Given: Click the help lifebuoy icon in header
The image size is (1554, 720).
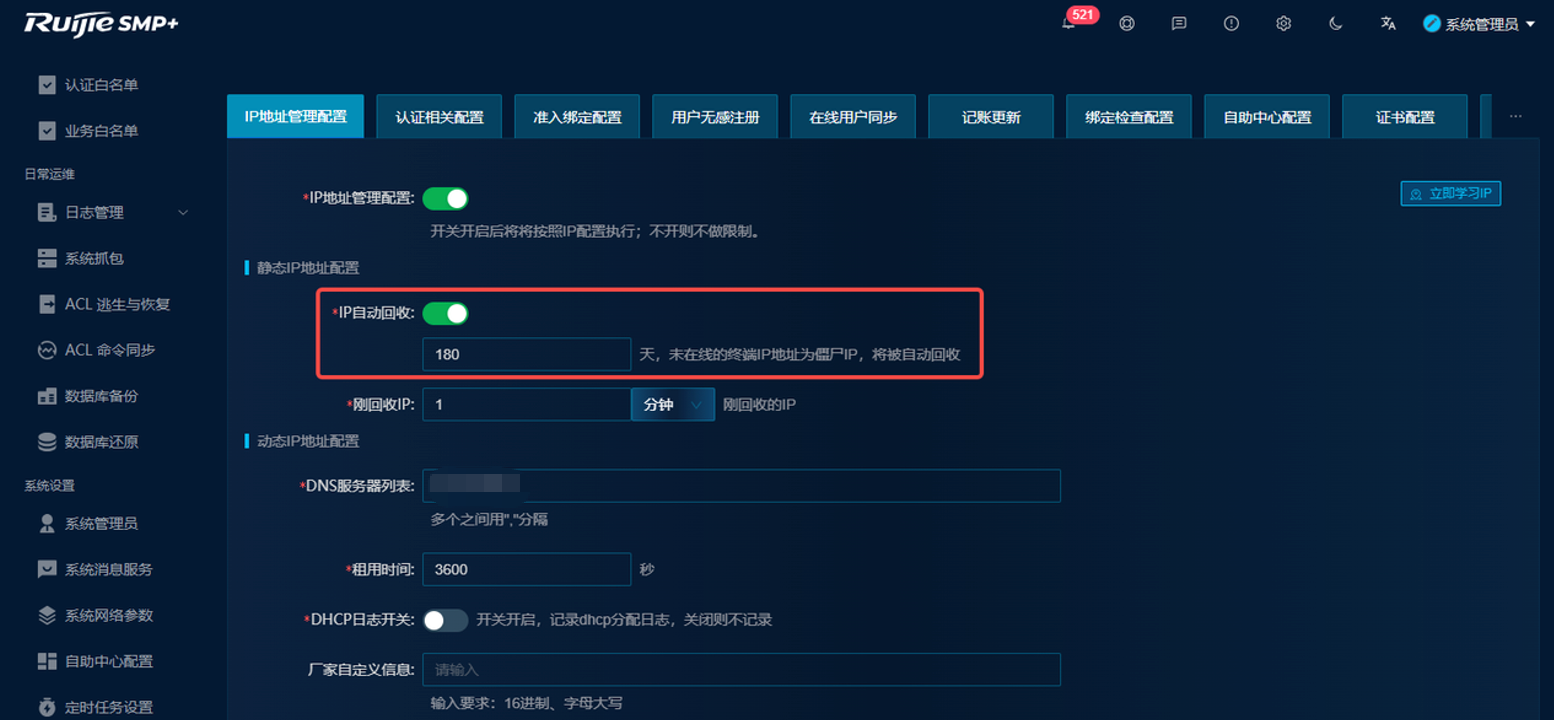Looking at the screenshot, I should [1127, 23].
